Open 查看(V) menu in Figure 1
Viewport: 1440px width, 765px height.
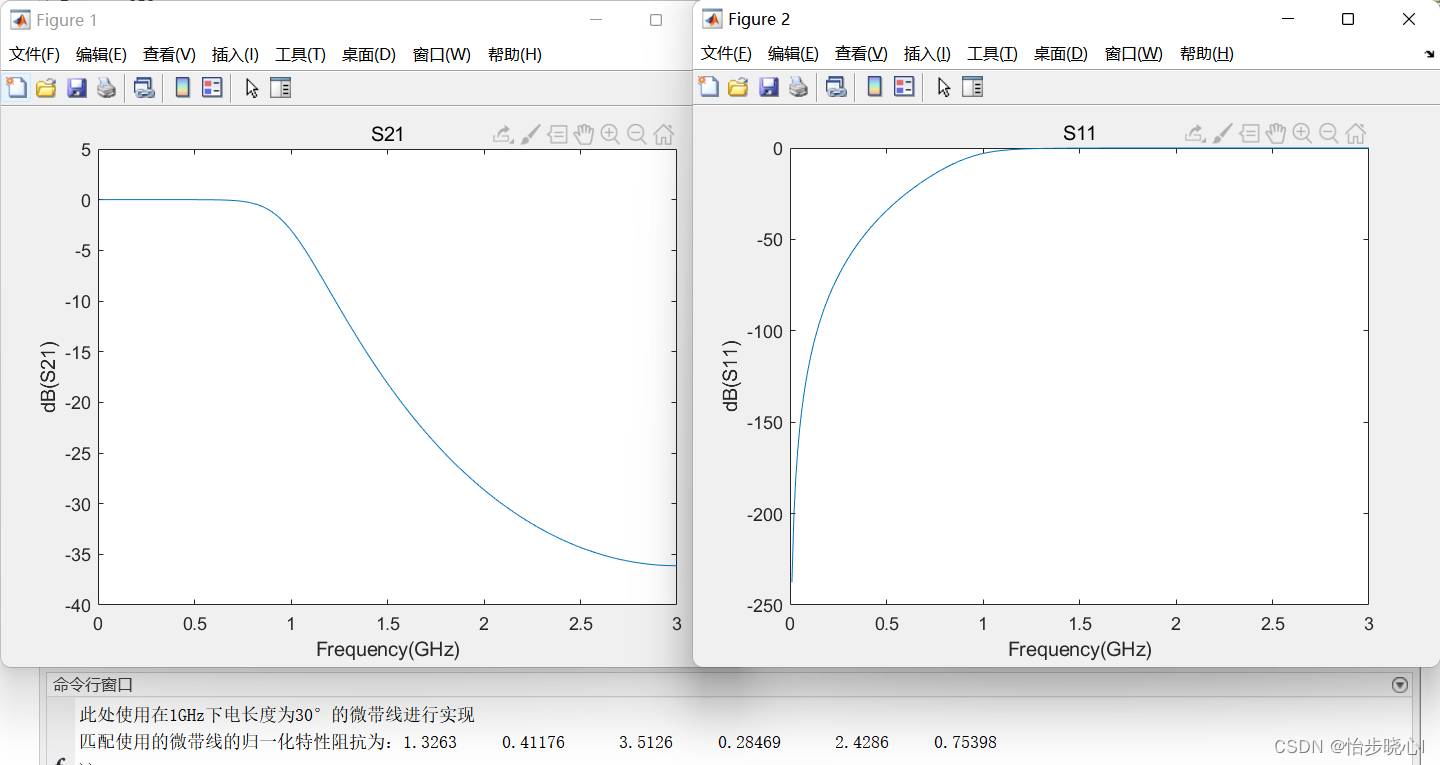[x=169, y=54]
